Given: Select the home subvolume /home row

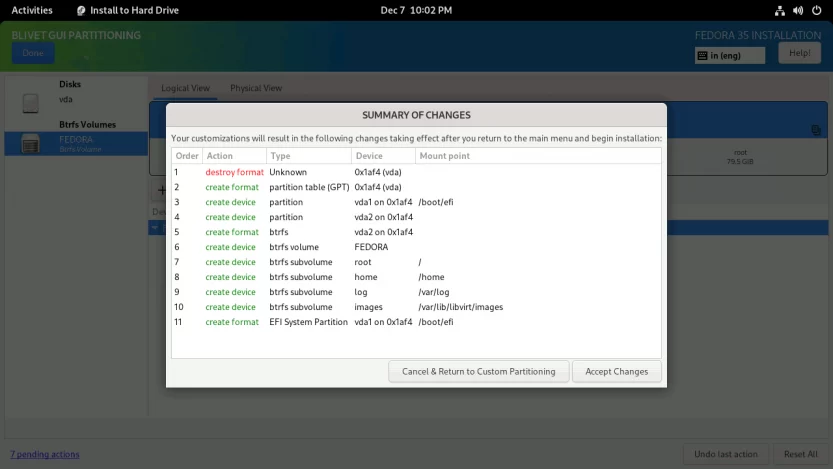Looking at the screenshot, I should pyautogui.click(x=416, y=277).
